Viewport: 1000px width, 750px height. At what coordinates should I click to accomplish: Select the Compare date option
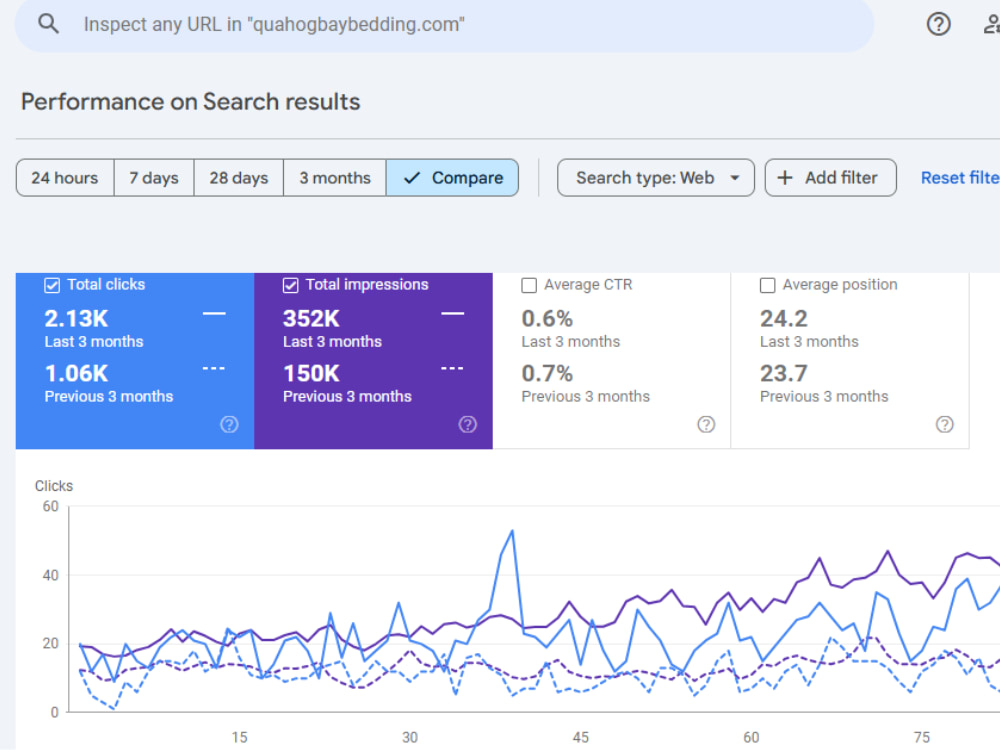[452, 177]
